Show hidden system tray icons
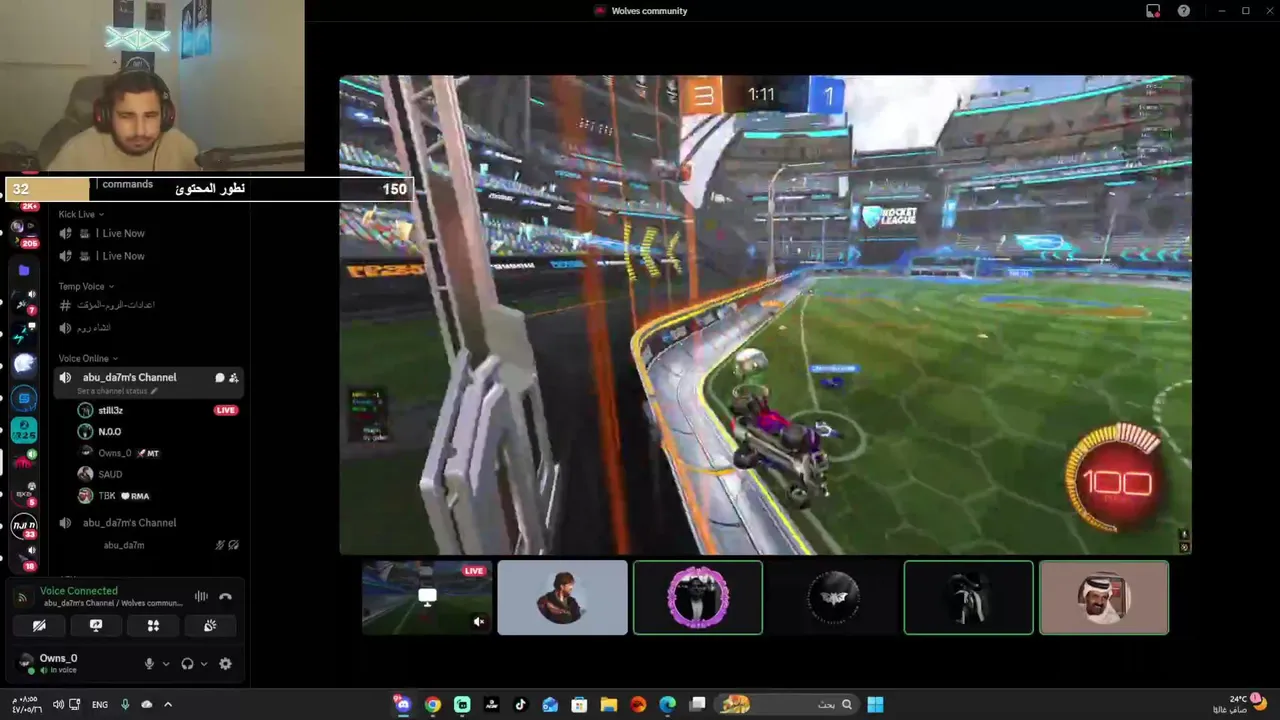Viewport: 1280px width, 720px height. pos(168,705)
